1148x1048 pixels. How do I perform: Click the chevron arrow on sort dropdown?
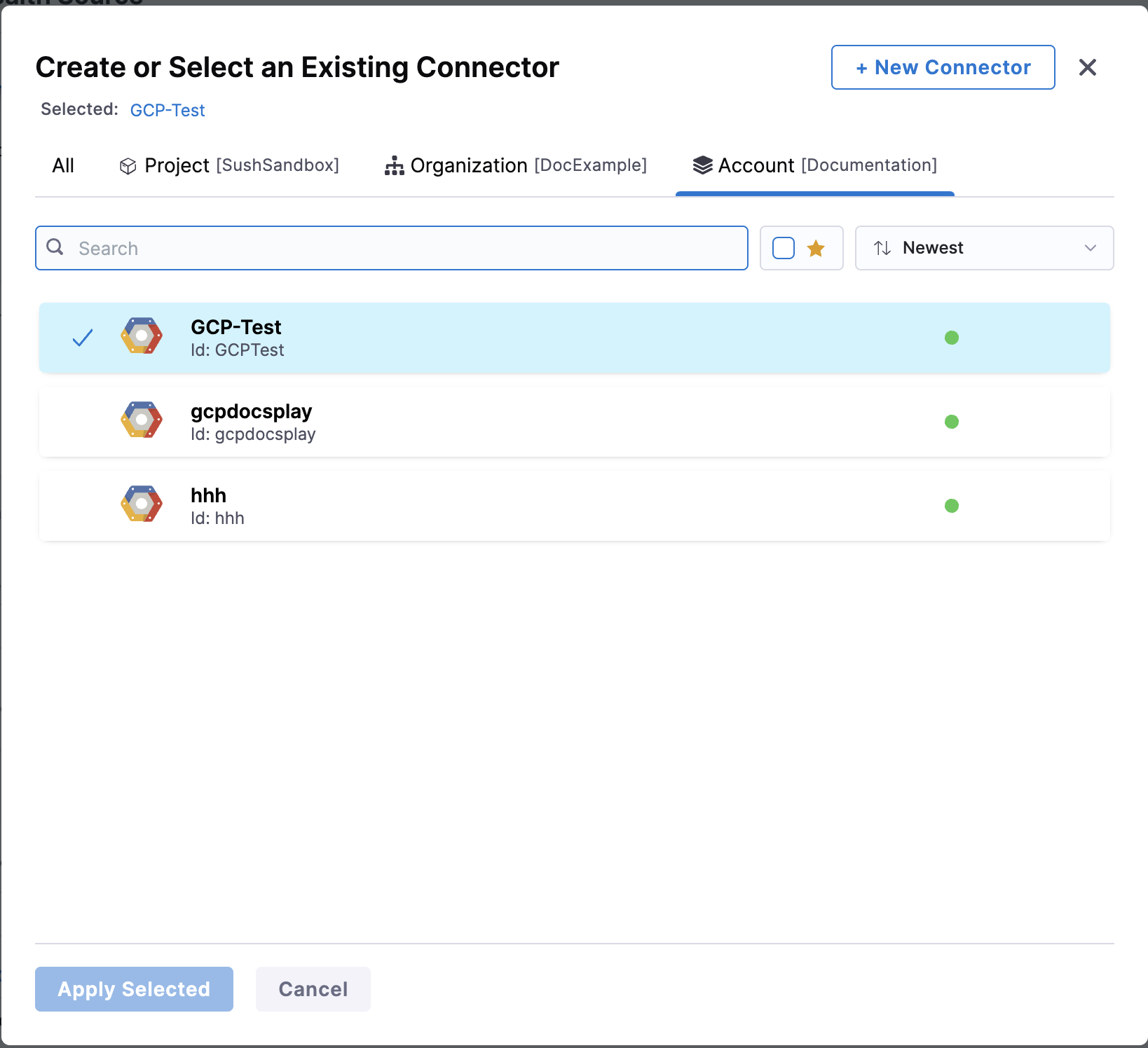1090,248
